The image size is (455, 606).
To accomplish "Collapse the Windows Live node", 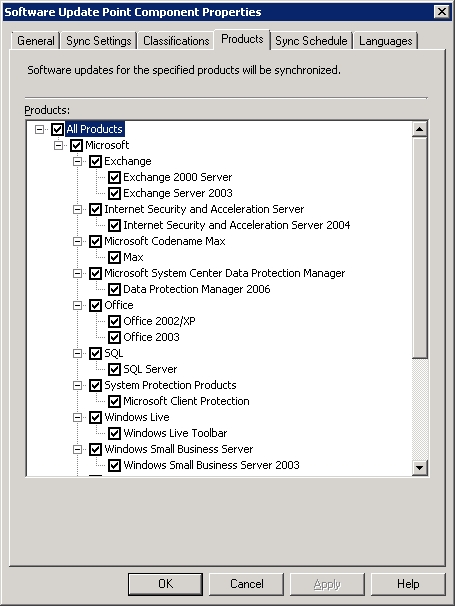I will [x=77, y=417].
